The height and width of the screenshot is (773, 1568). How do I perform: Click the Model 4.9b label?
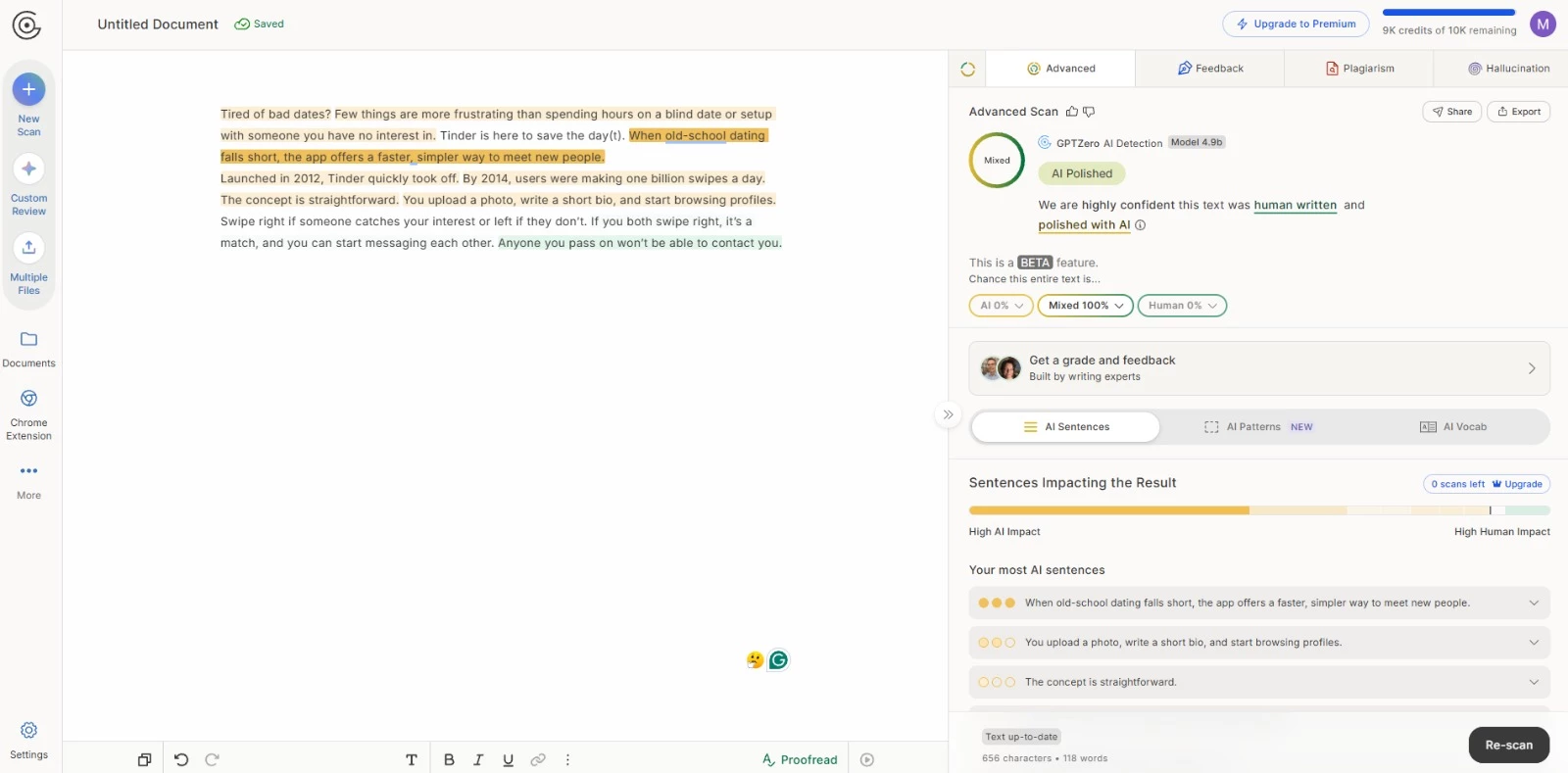[x=1197, y=142]
